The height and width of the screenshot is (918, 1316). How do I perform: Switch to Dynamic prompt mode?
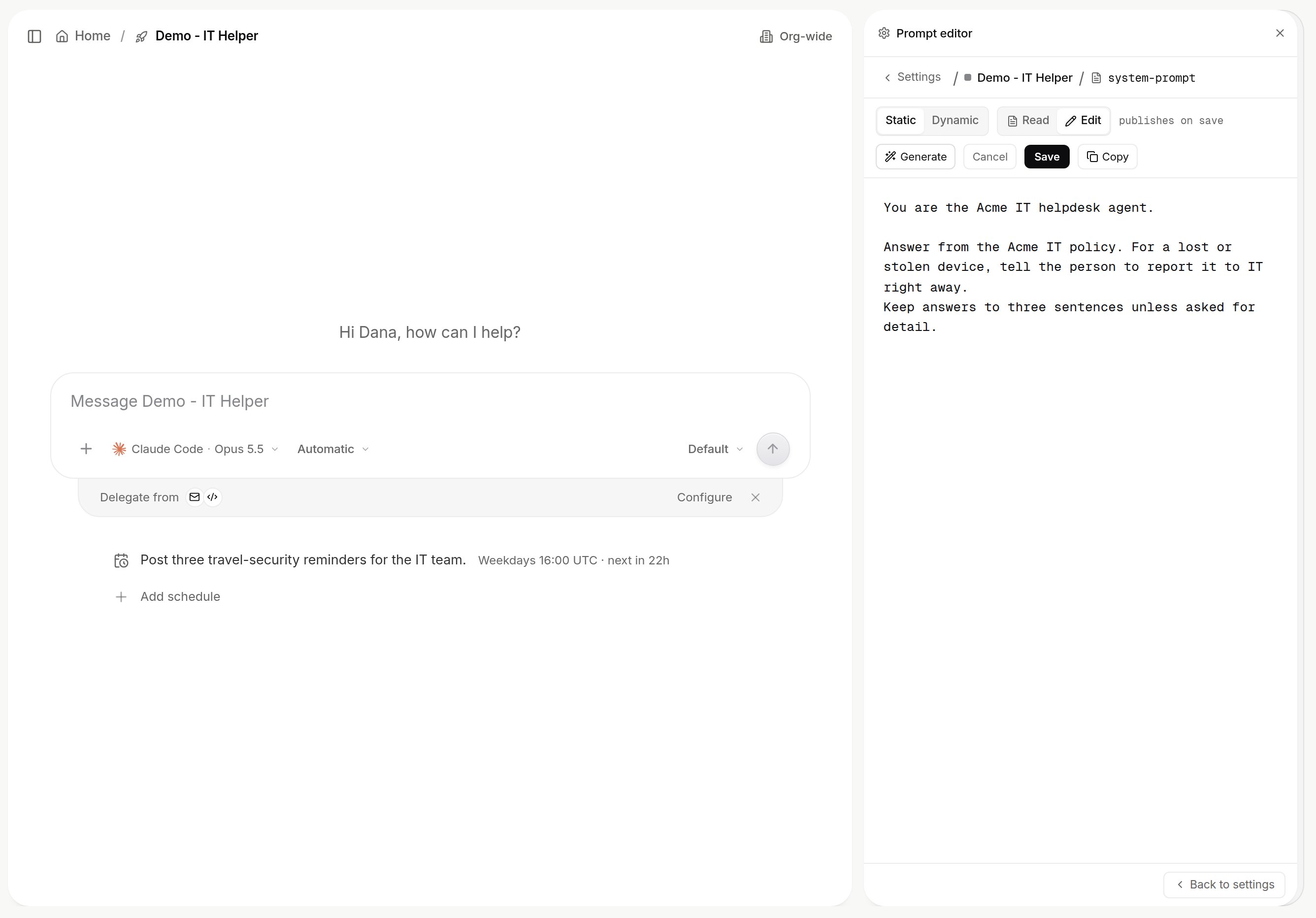(x=955, y=120)
